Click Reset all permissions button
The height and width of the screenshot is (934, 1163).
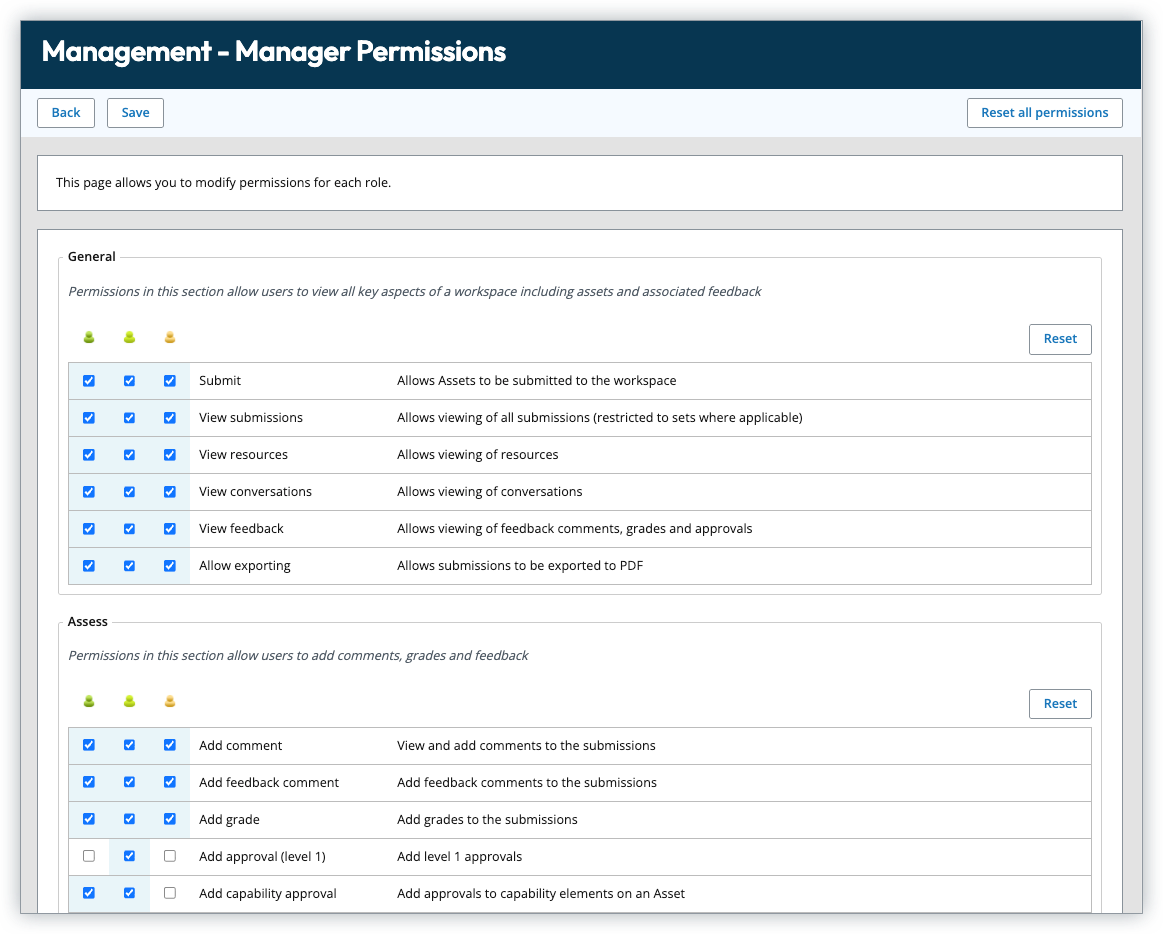pos(1044,113)
